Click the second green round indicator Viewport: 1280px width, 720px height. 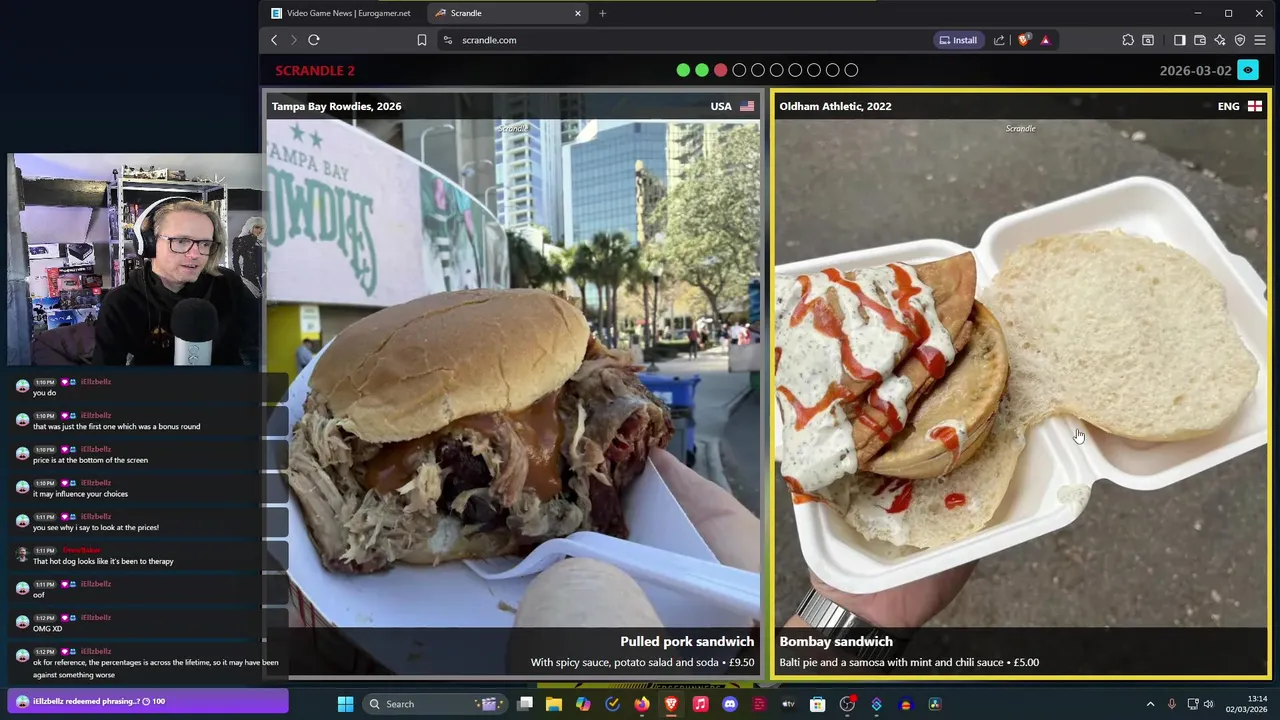(702, 70)
